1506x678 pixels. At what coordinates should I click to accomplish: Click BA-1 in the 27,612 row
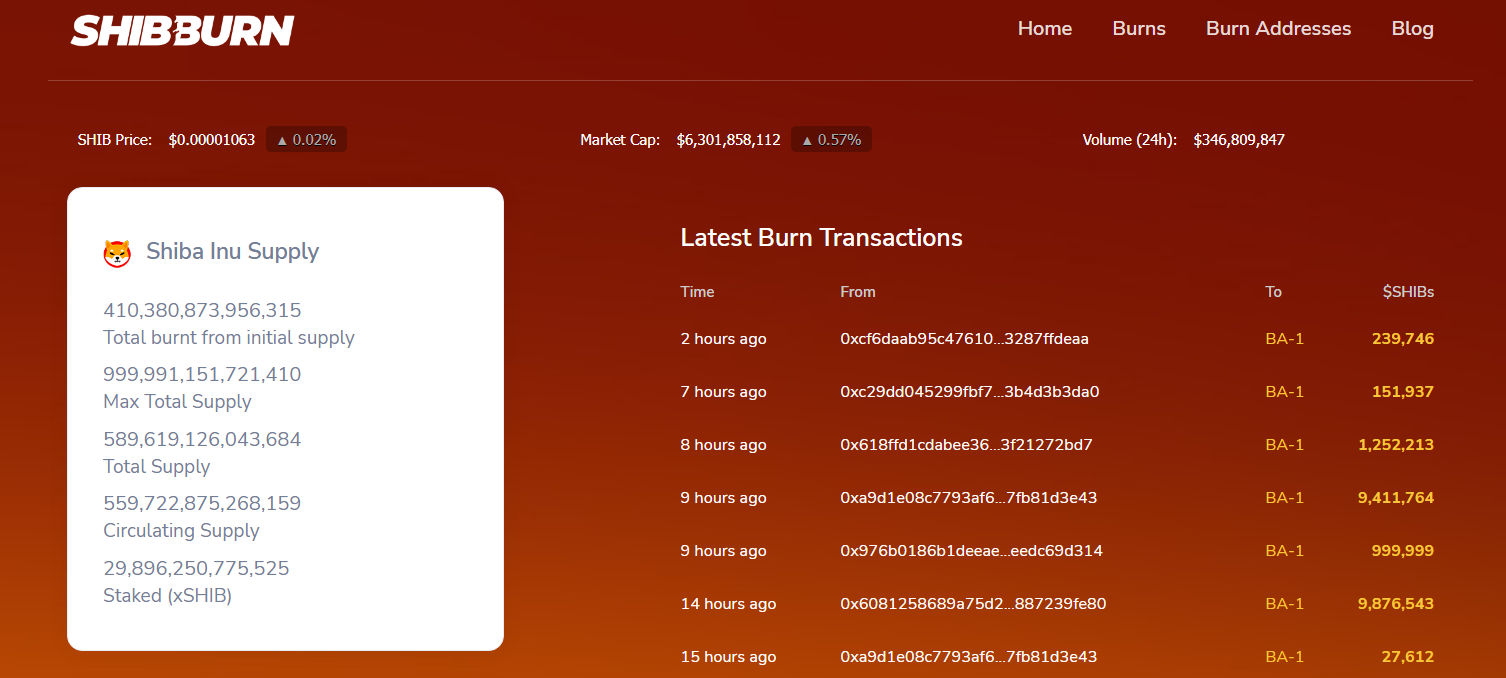[x=1284, y=657]
